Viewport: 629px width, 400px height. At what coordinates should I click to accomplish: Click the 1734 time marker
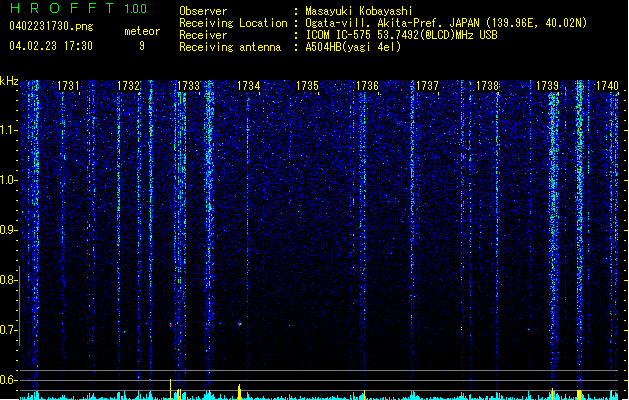(x=248, y=86)
